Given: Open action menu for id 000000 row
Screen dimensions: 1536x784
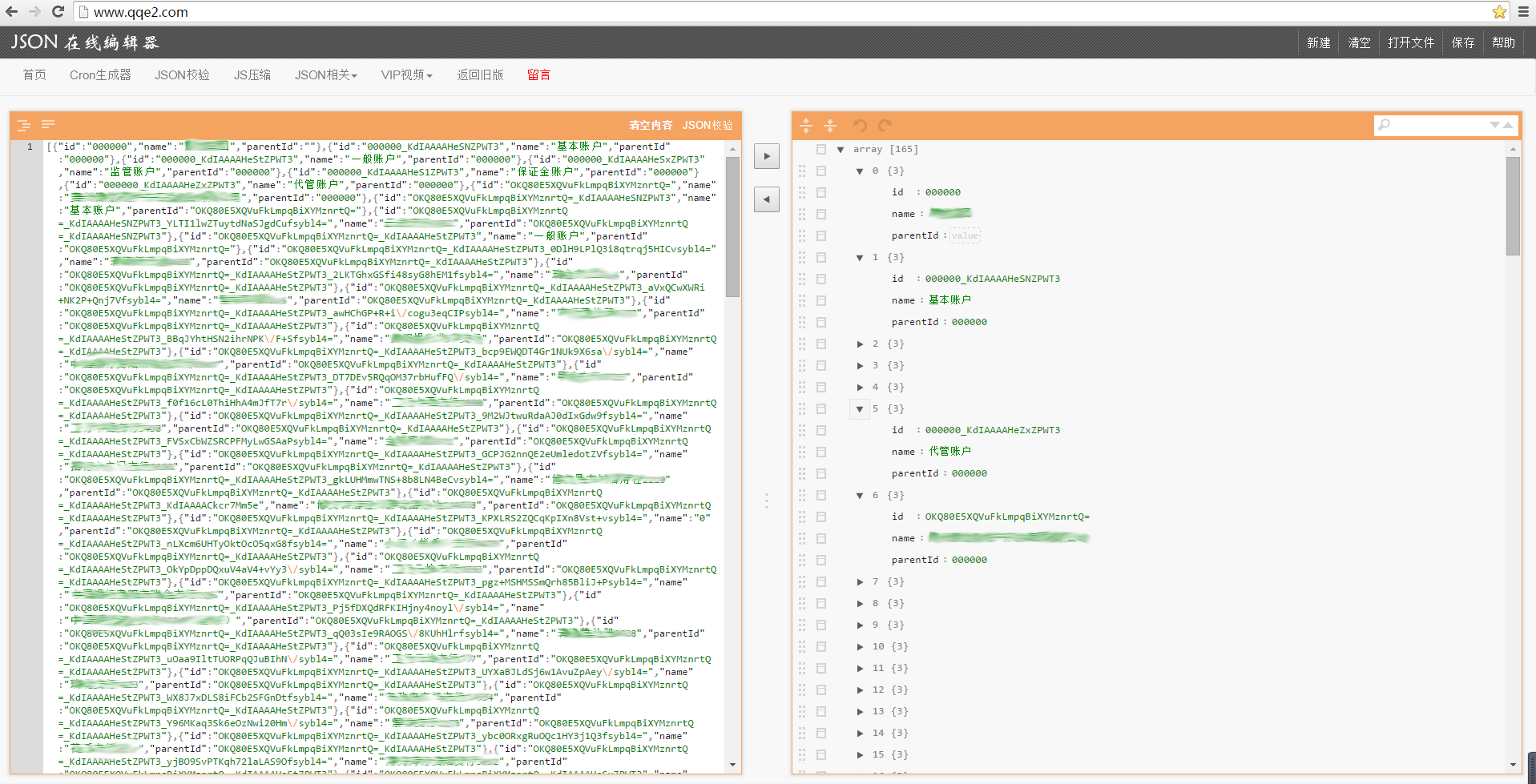Looking at the screenshot, I should [821, 192].
